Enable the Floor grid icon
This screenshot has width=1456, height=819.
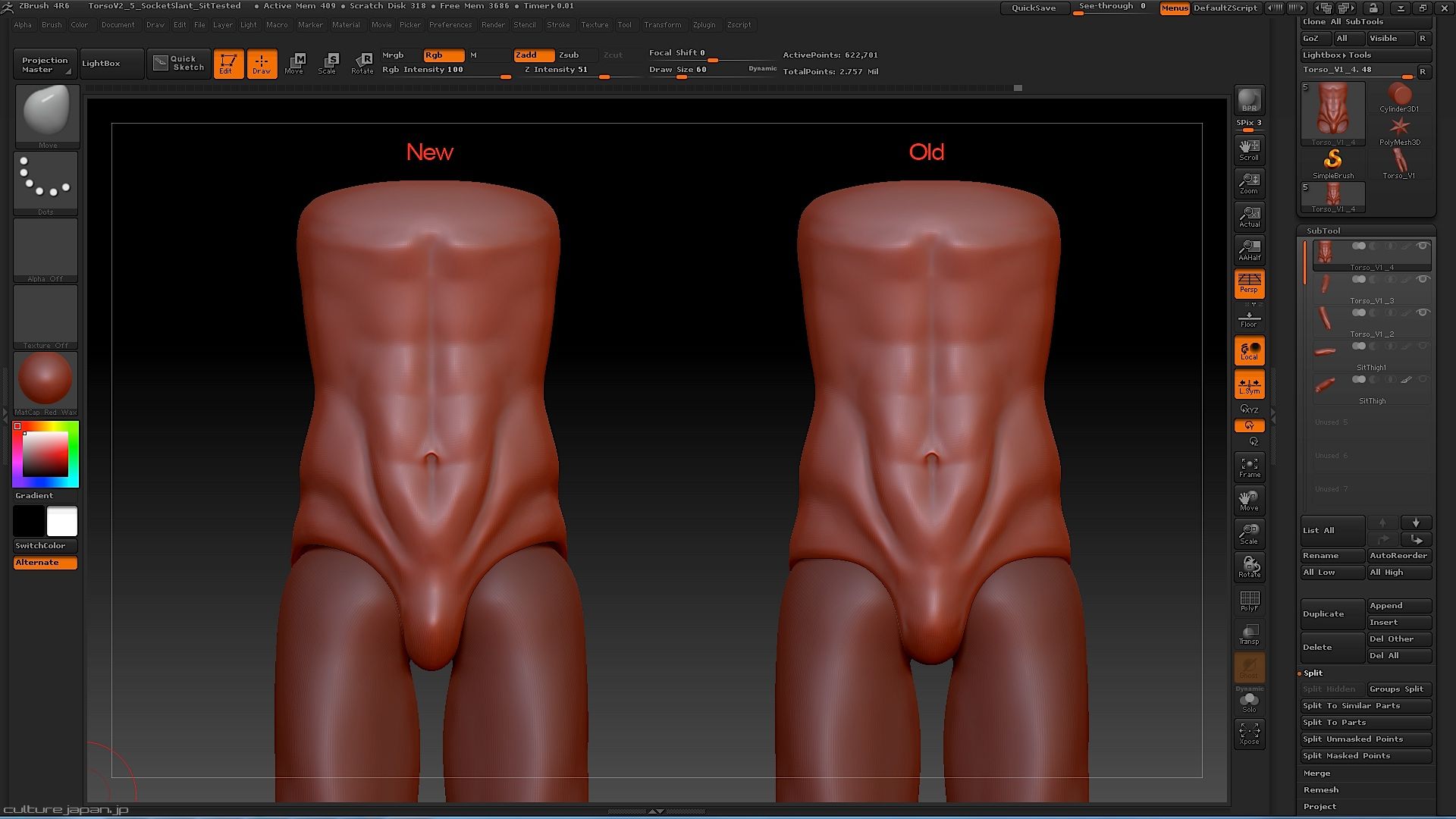click(x=1249, y=318)
